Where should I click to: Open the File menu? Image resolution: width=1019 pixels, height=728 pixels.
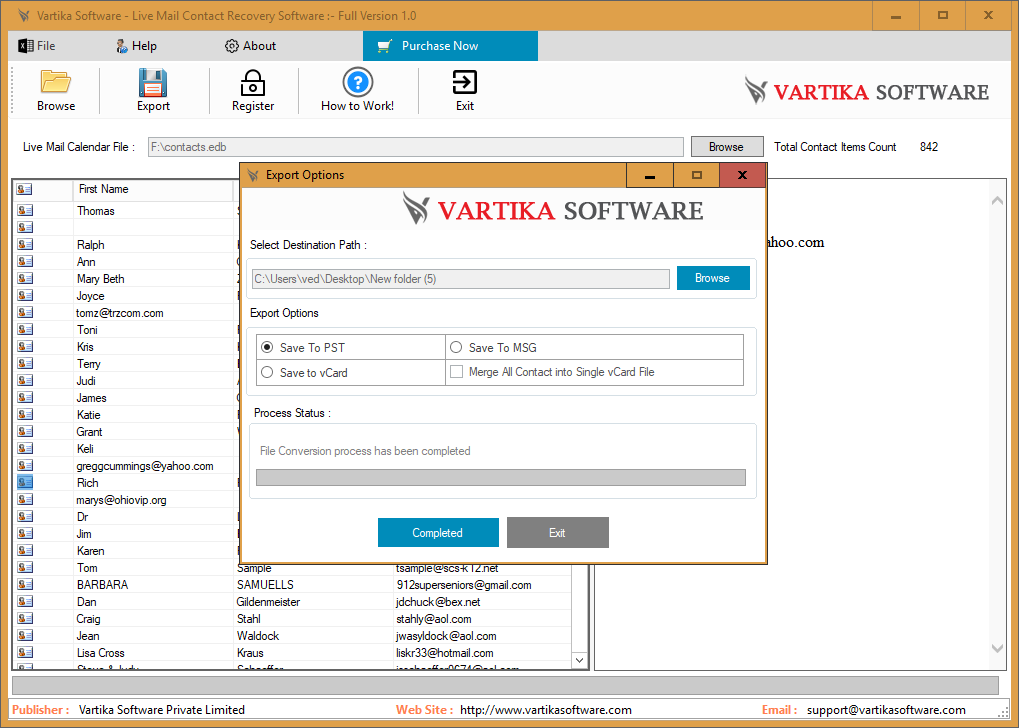tap(37, 46)
